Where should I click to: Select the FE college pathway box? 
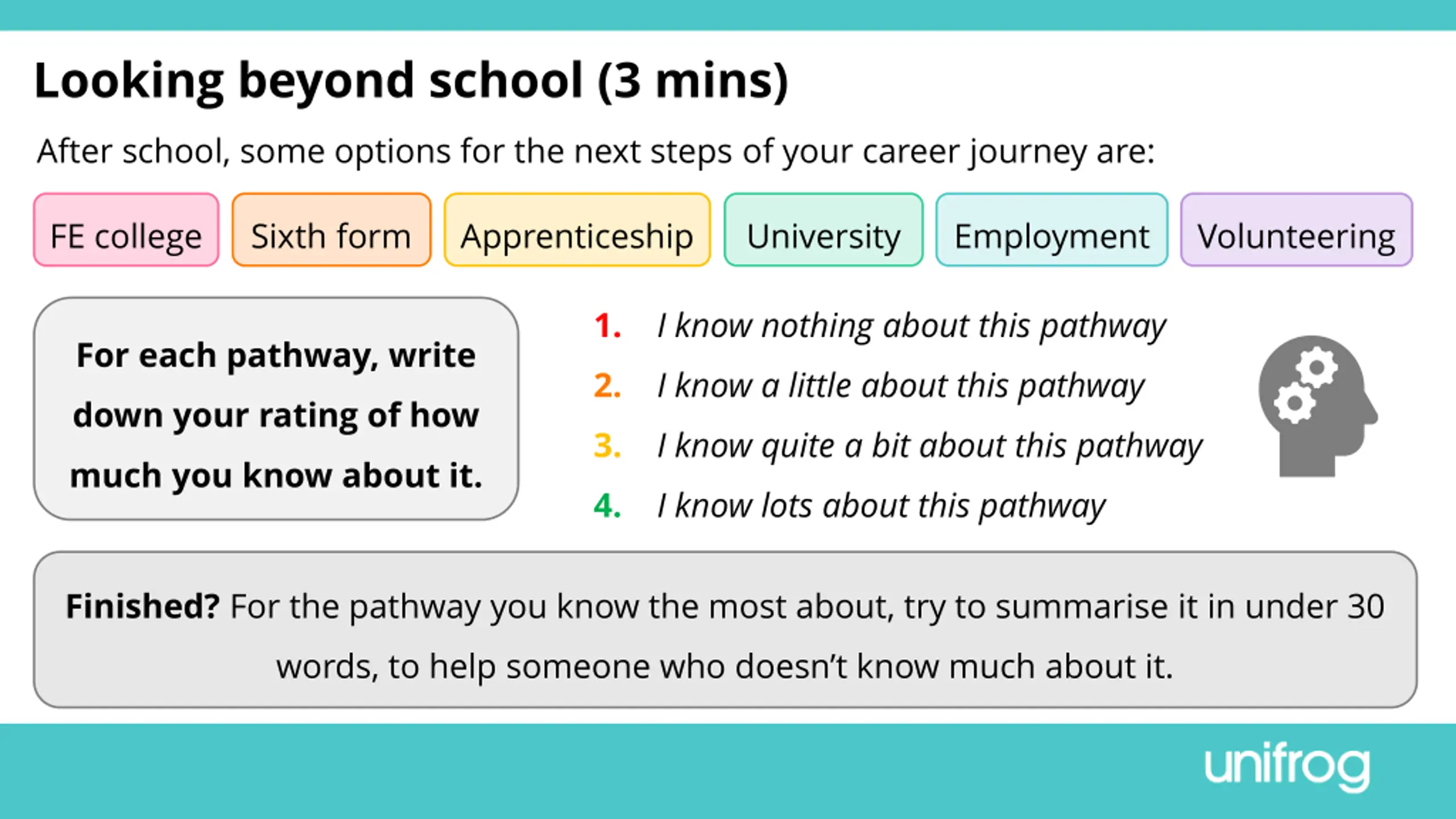[126, 230]
